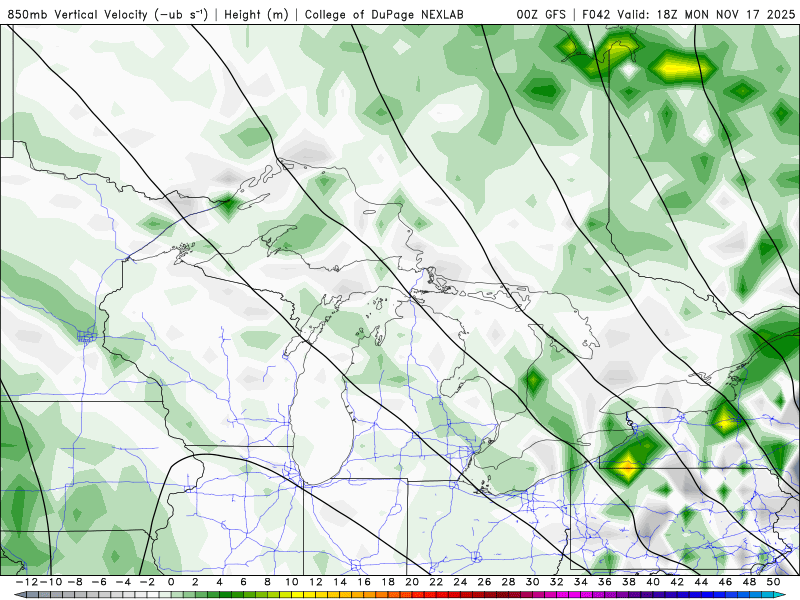
Task: Click the "-12" color scale label
Action: click(x=27, y=582)
